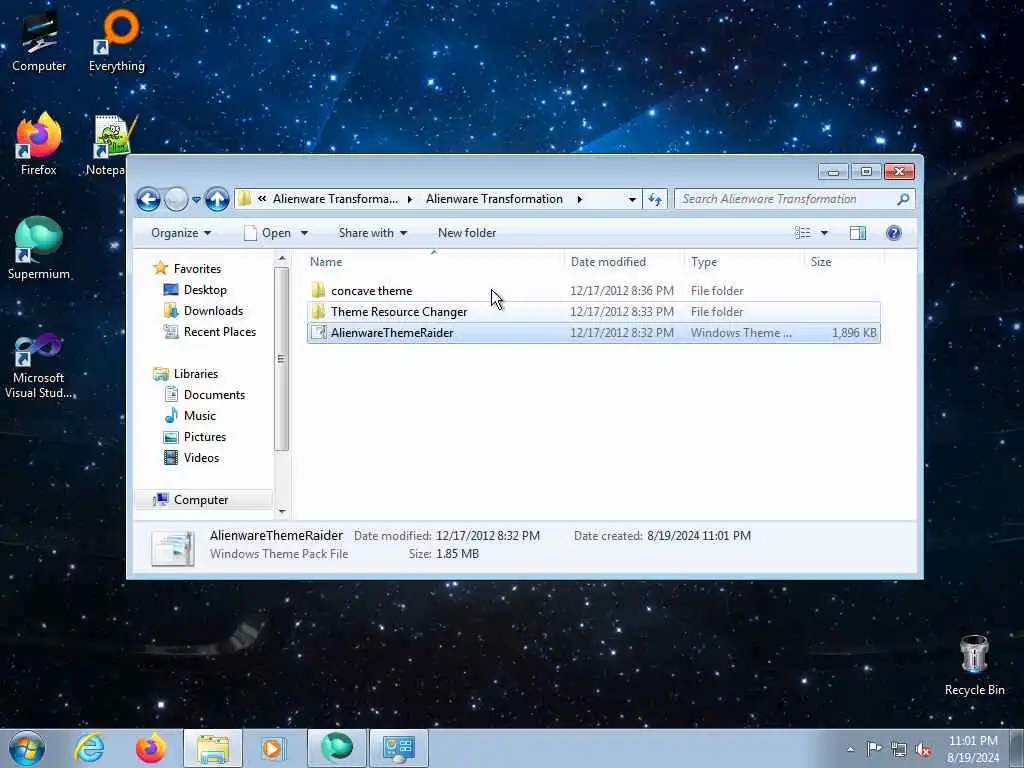Open the Share with menu
Screen dimensions: 1024x768
372,233
